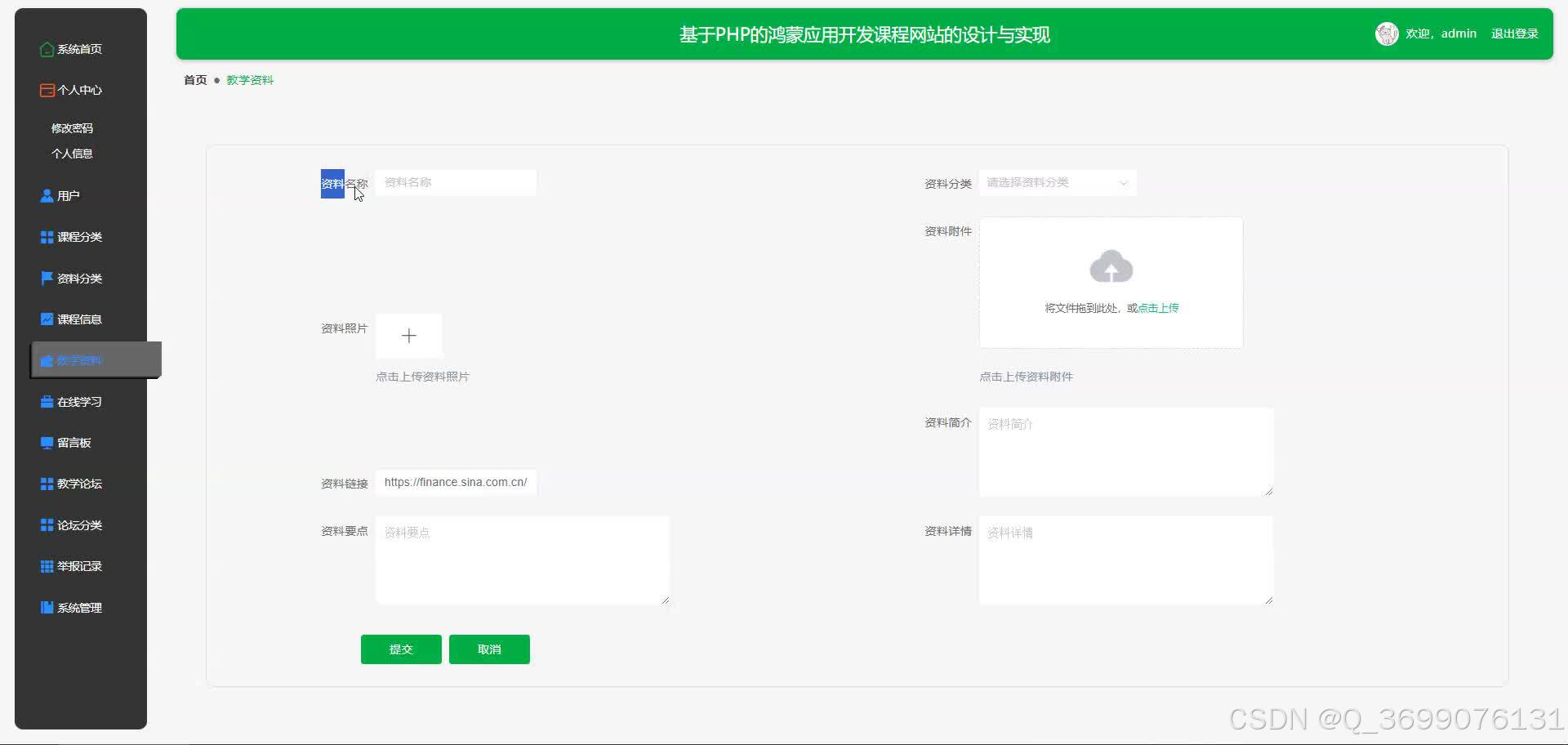1568x745 pixels.
Task: Click the 举报记录 table icon
Action: click(x=47, y=566)
